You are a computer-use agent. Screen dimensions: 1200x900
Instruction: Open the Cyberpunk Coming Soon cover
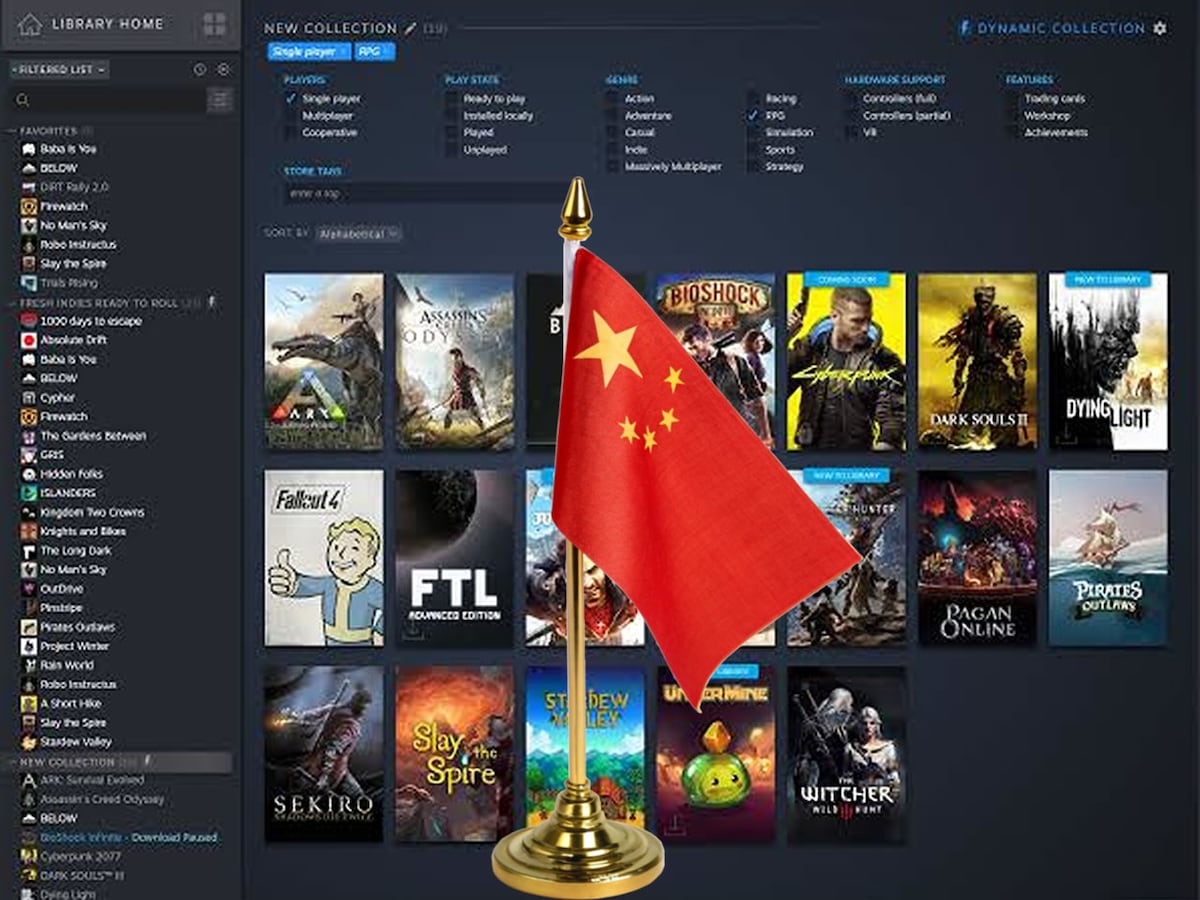847,361
